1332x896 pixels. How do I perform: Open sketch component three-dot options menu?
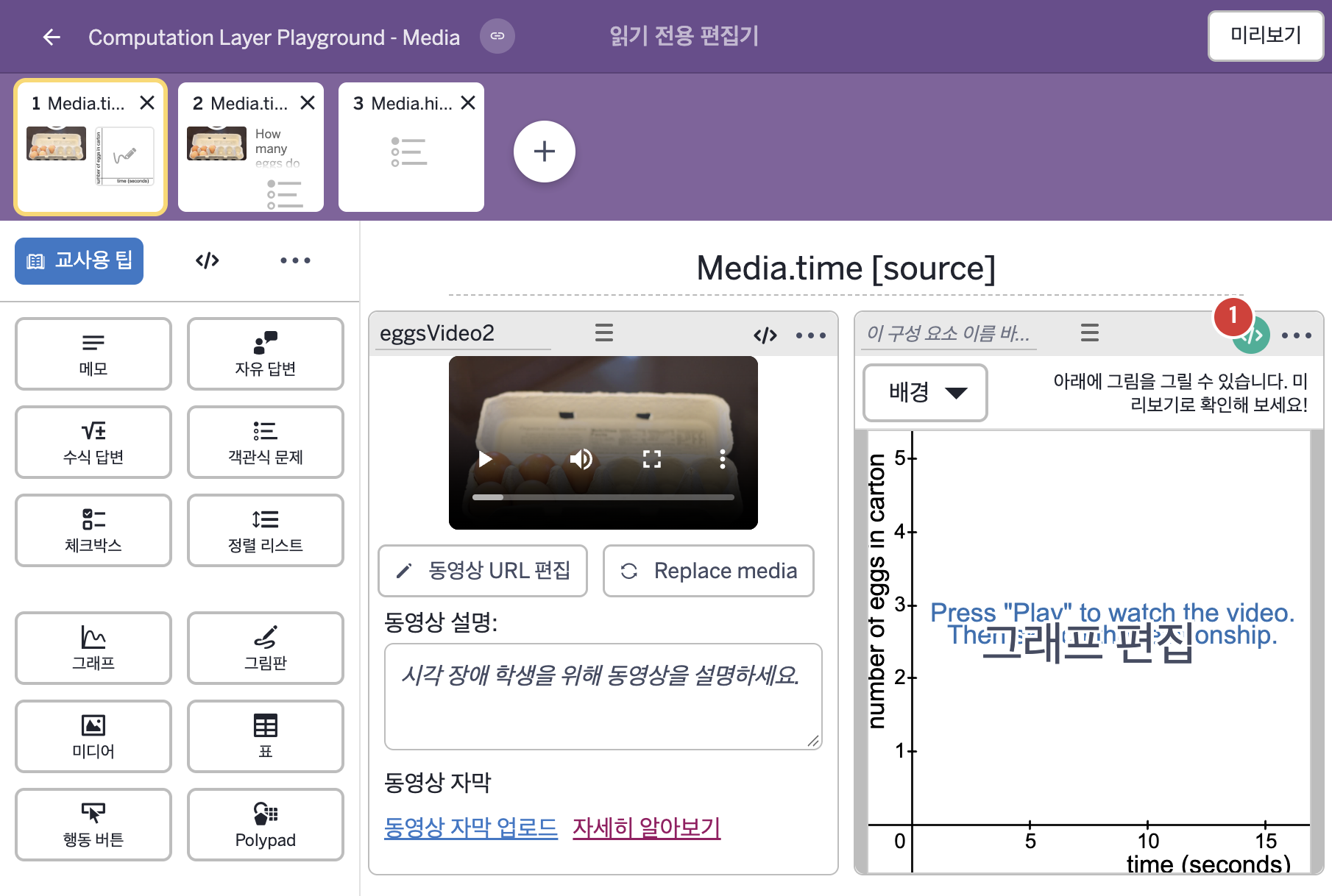tap(1297, 335)
